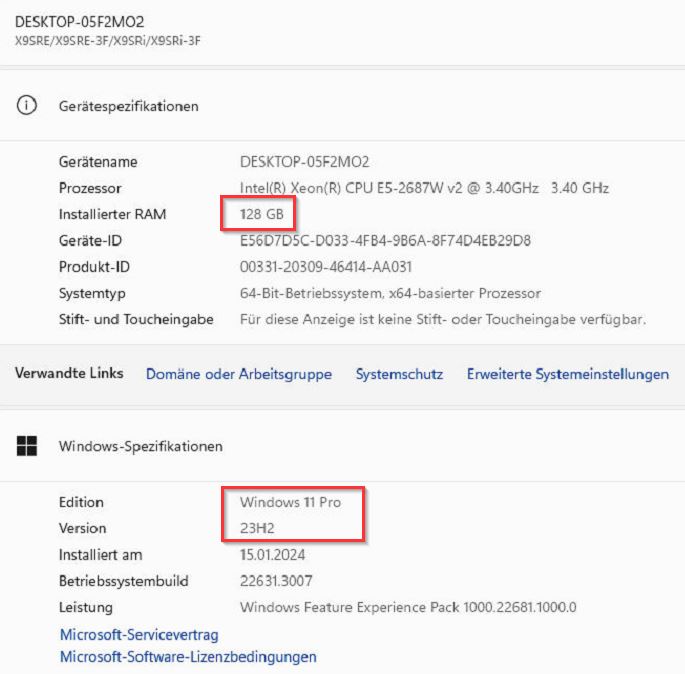This screenshot has width=685, height=674.
Task: Click the 128 GB installed RAM value
Action: [262, 214]
